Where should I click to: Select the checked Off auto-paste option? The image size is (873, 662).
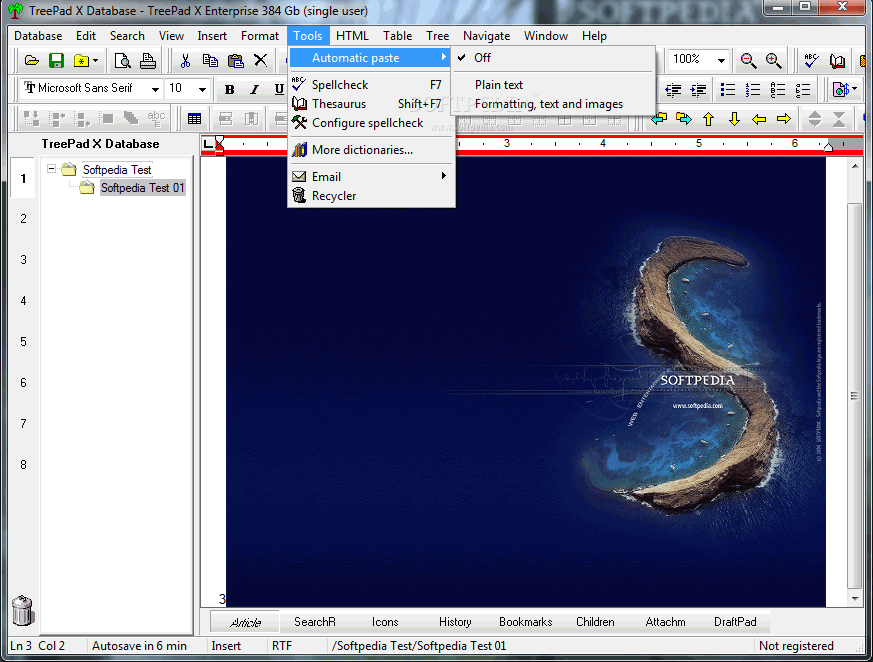pyautogui.click(x=553, y=57)
